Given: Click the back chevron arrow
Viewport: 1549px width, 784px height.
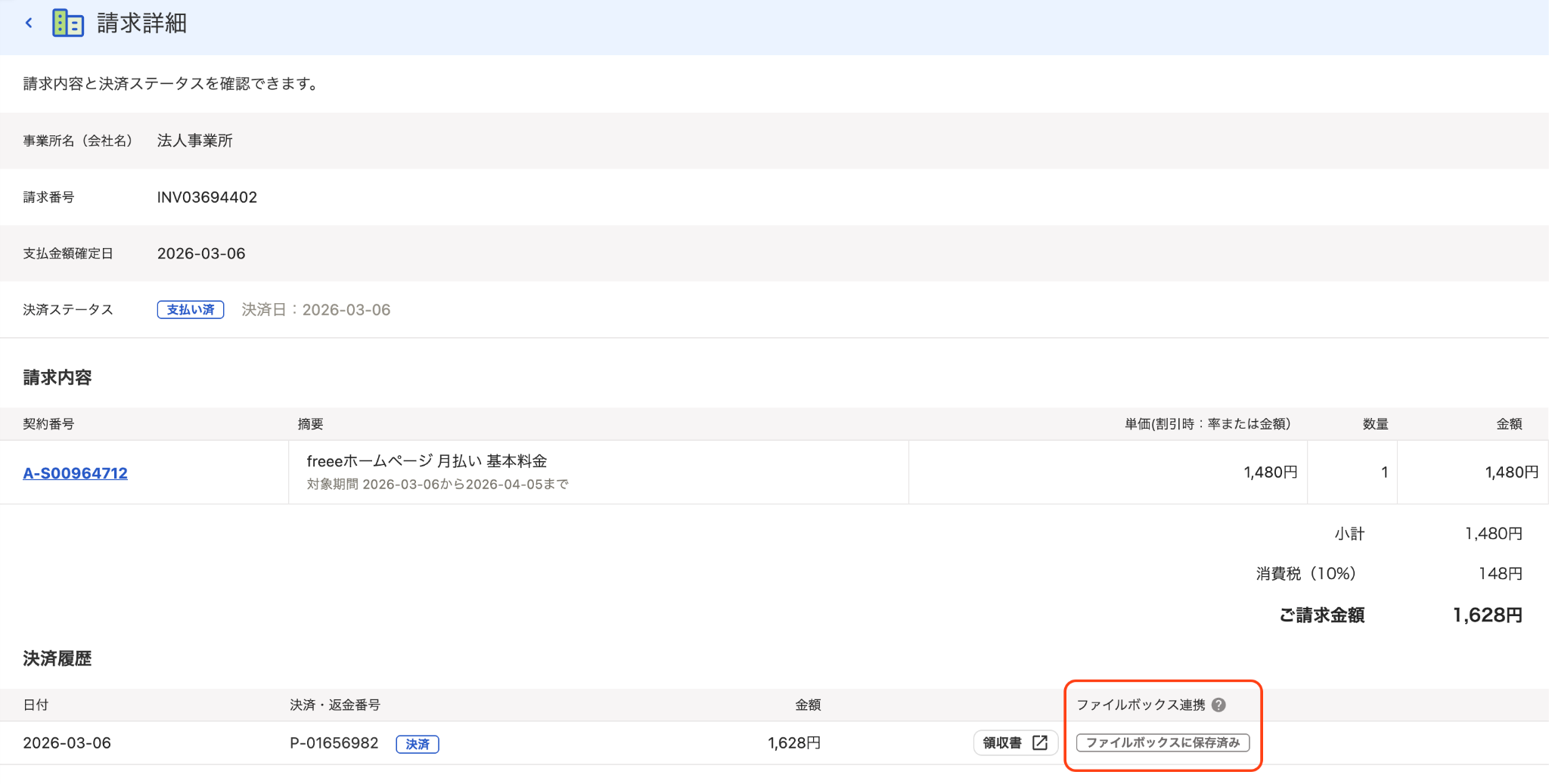Looking at the screenshot, I should click(x=29, y=23).
